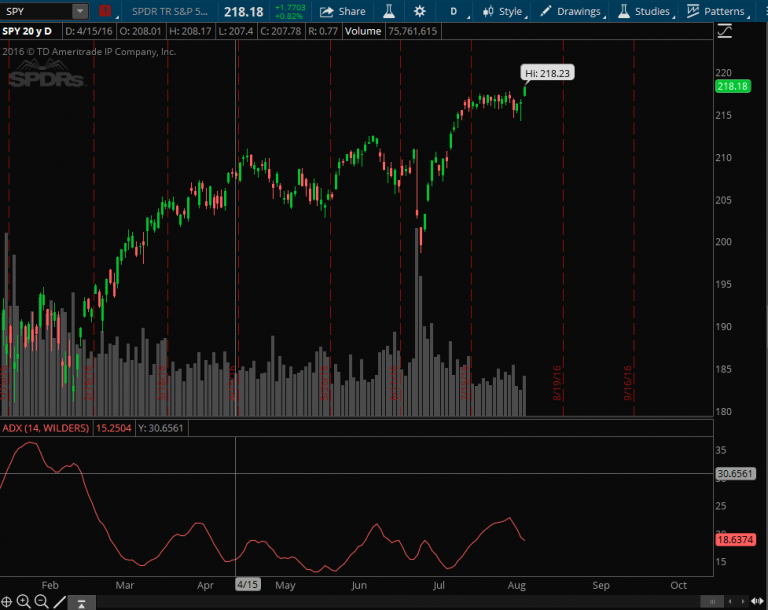Click the scroll right arrow

pyautogui.click(x=743, y=601)
